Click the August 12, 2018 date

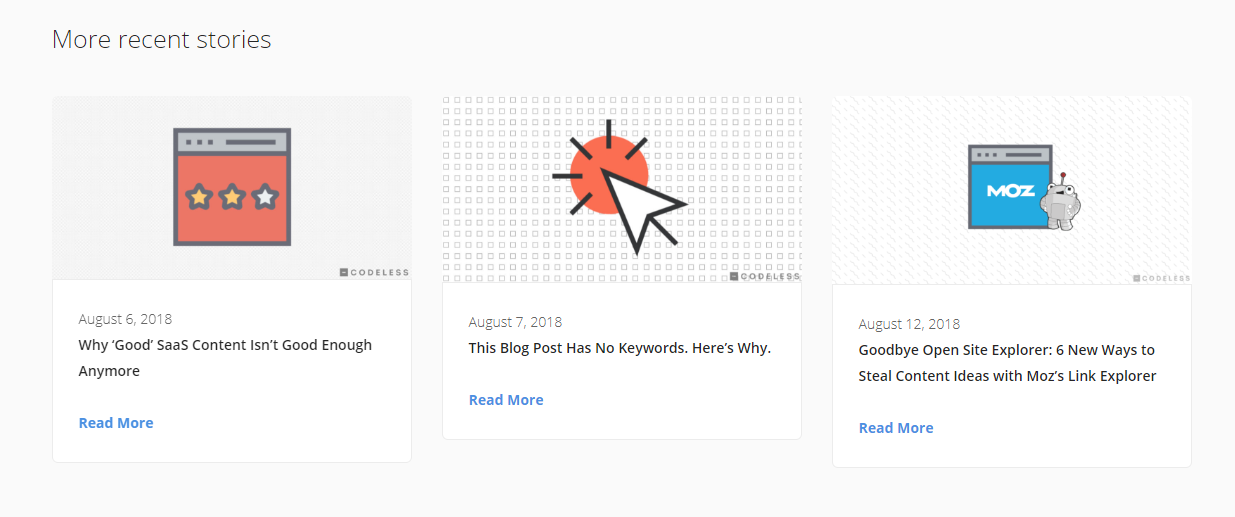click(909, 324)
